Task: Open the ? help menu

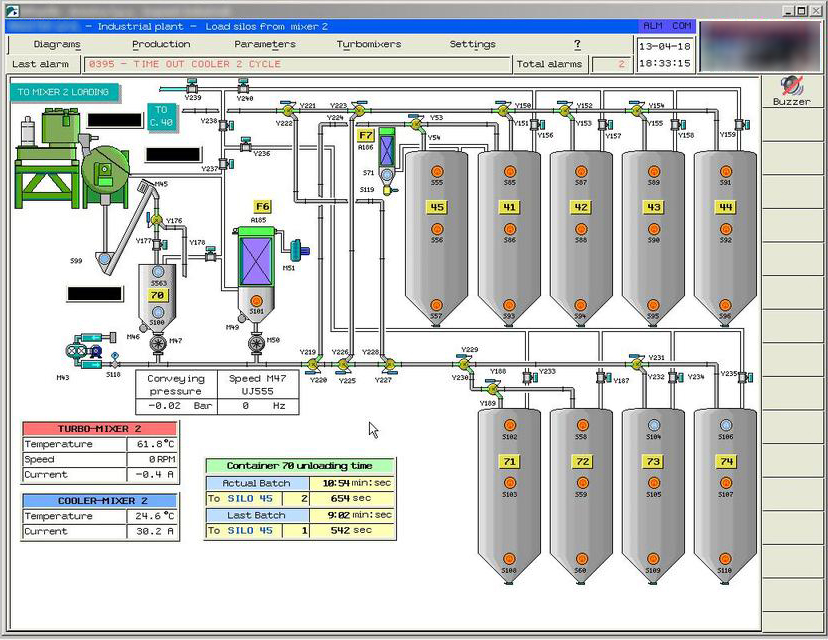Action: tap(577, 44)
